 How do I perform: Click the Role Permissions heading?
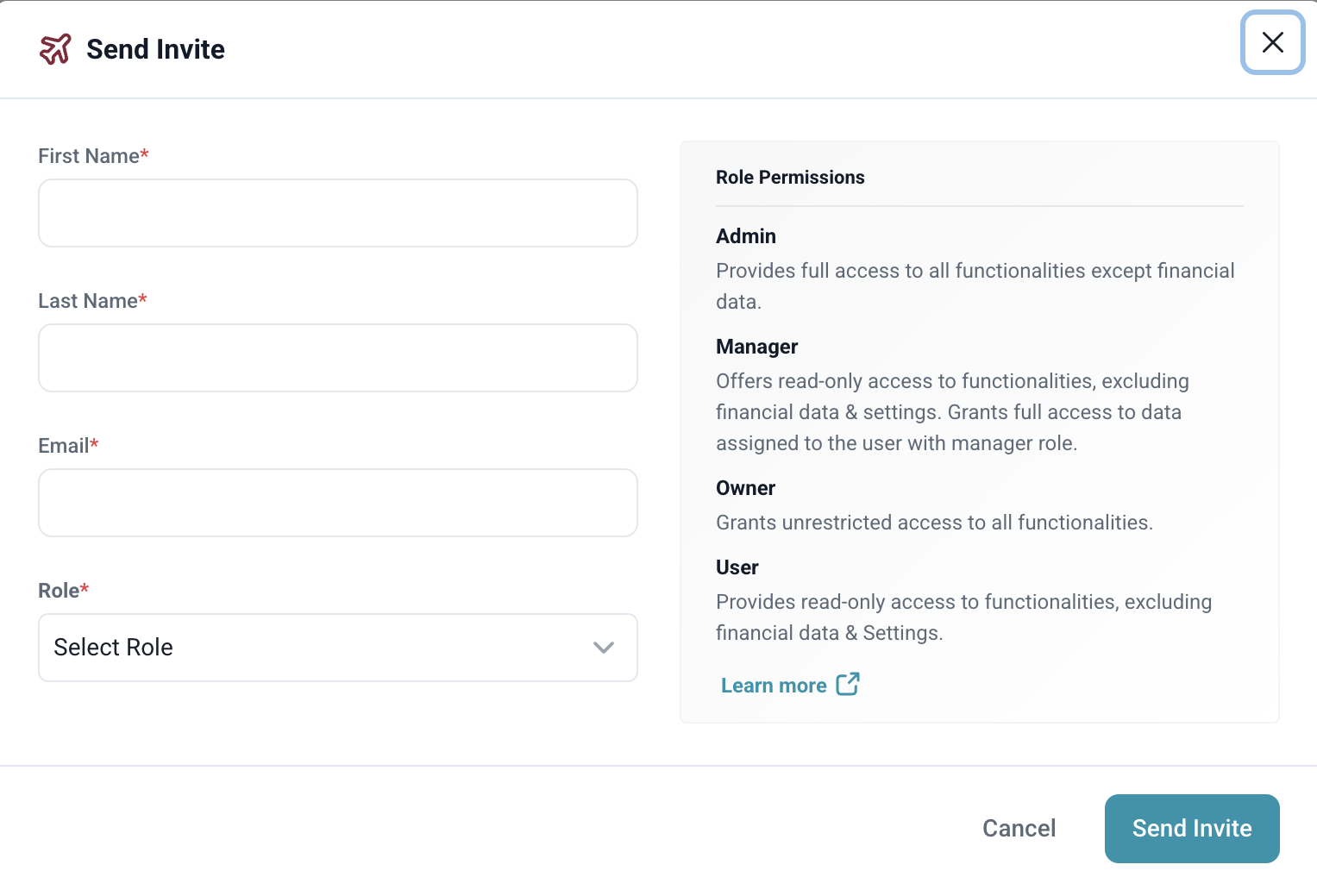coord(790,178)
